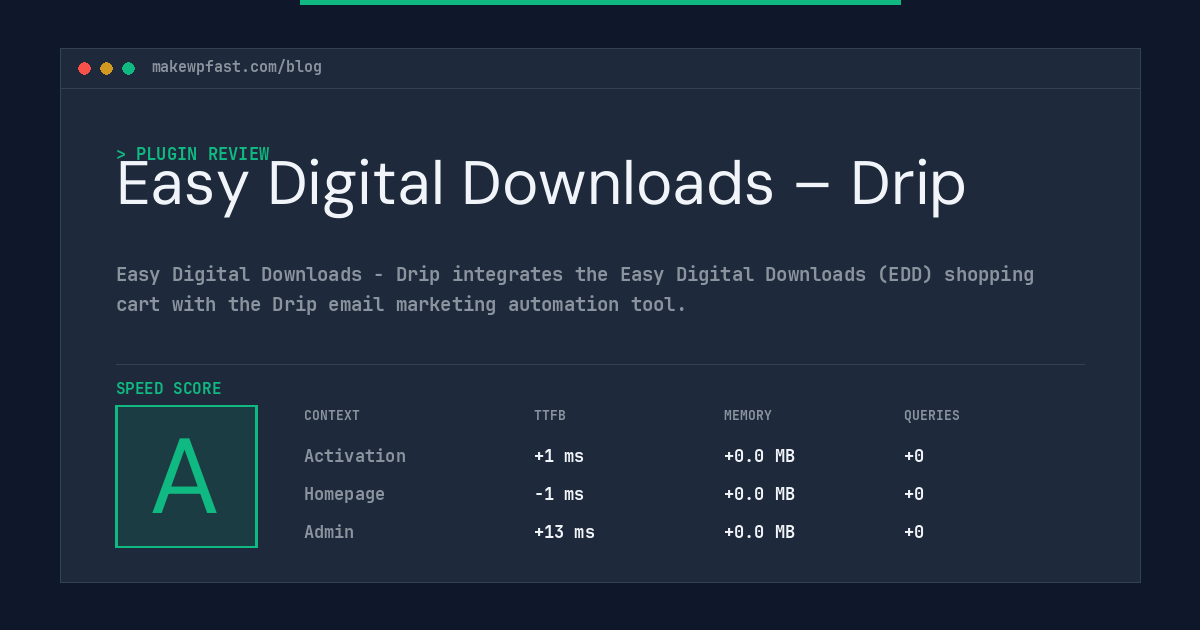This screenshot has width=1200, height=630.
Task: Click the +1 ms Activation TTFB value
Action: coord(559,456)
